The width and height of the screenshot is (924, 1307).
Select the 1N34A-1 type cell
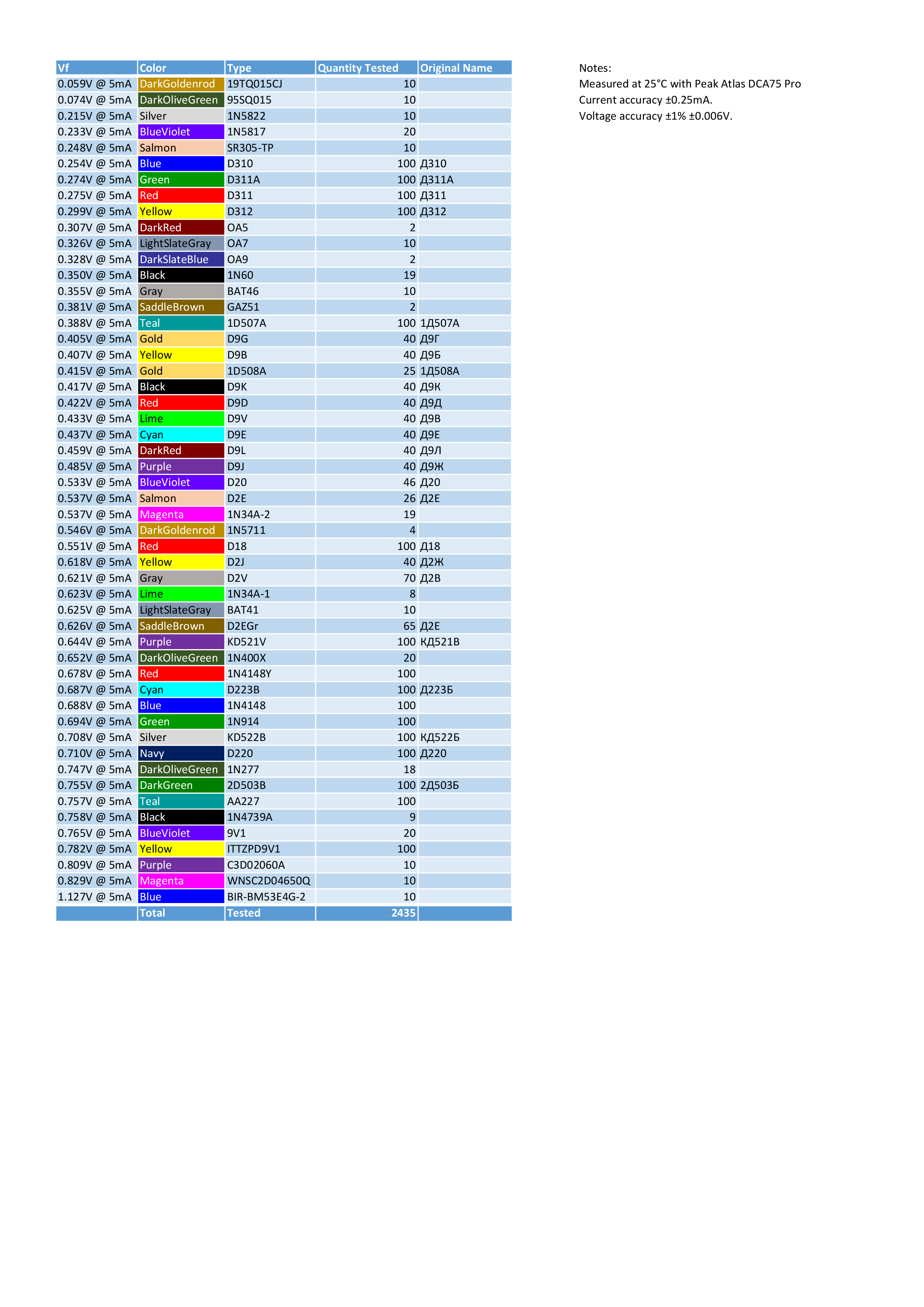[x=270, y=594]
